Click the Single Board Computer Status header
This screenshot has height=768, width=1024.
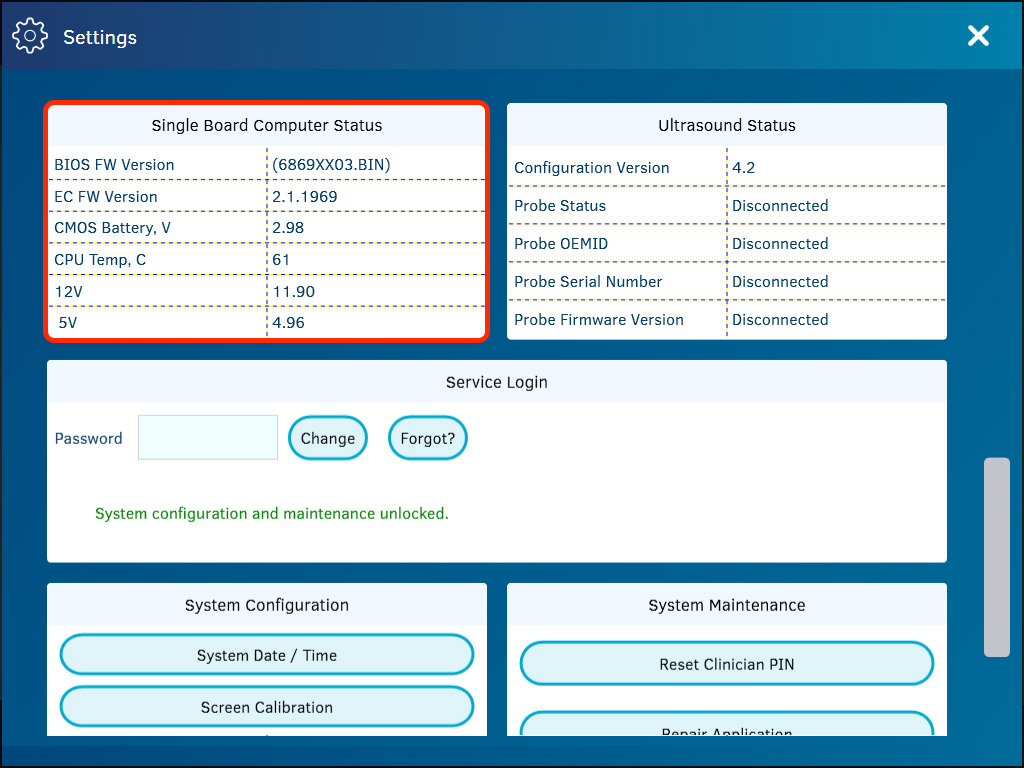pyautogui.click(x=266, y=125)
